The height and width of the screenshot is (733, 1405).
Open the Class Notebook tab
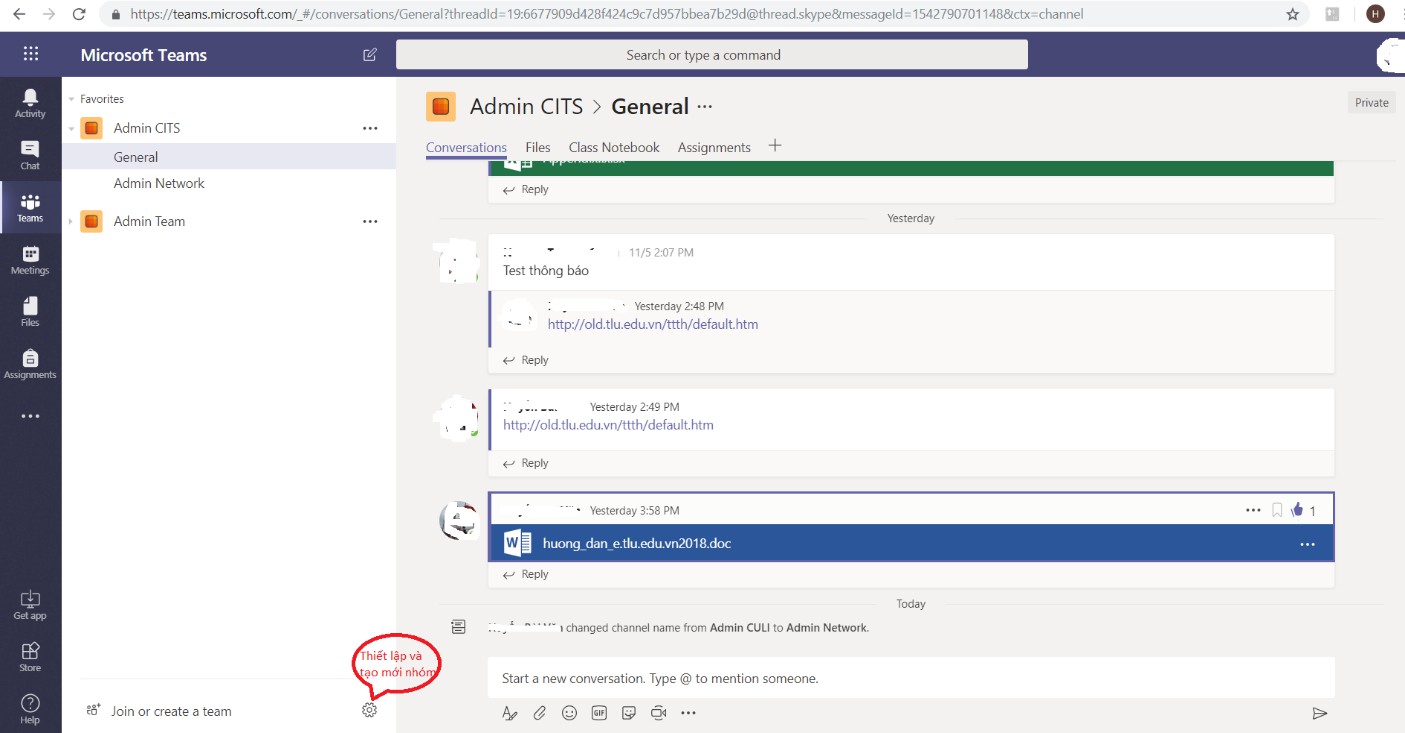click(x=613, y=146)
